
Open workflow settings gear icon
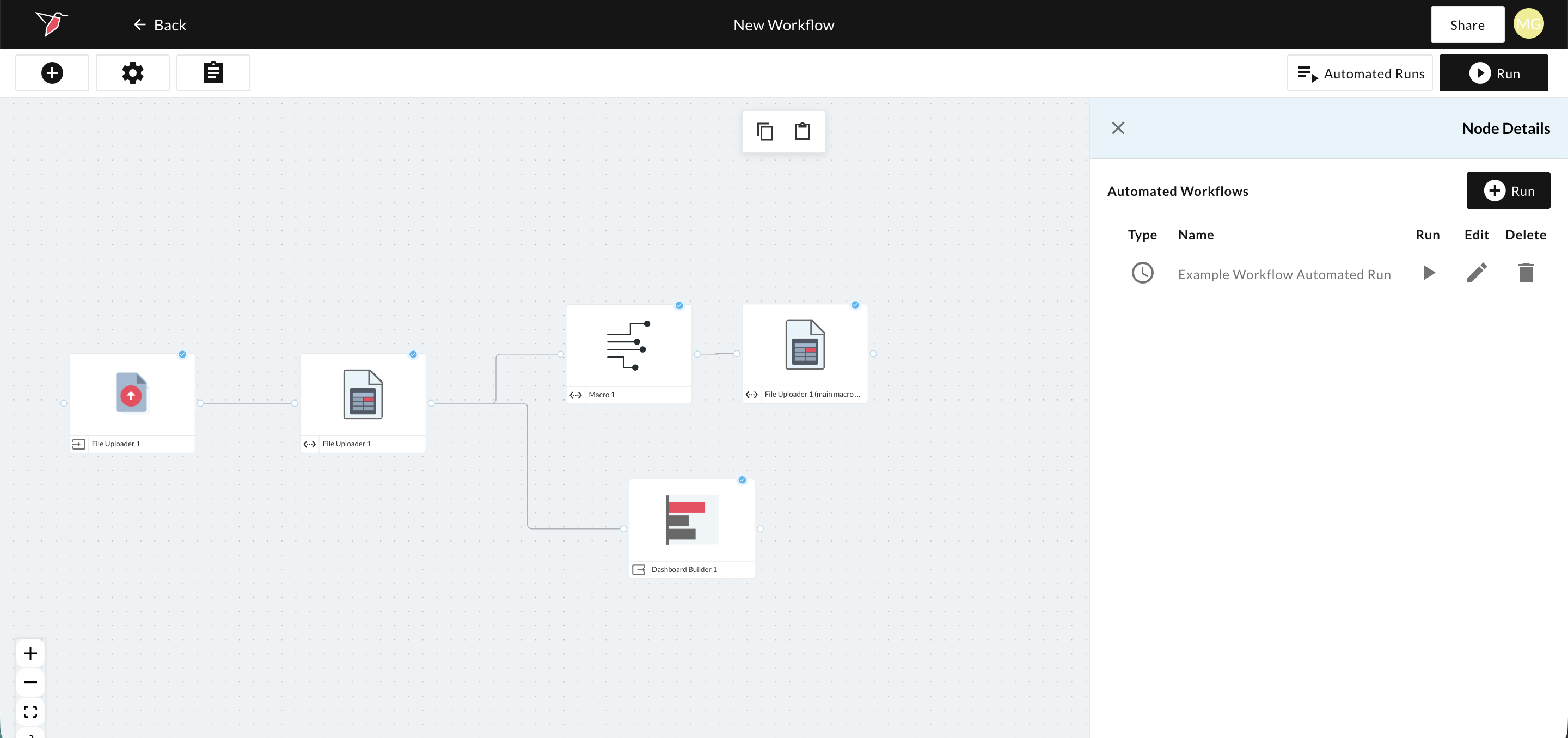132,73
